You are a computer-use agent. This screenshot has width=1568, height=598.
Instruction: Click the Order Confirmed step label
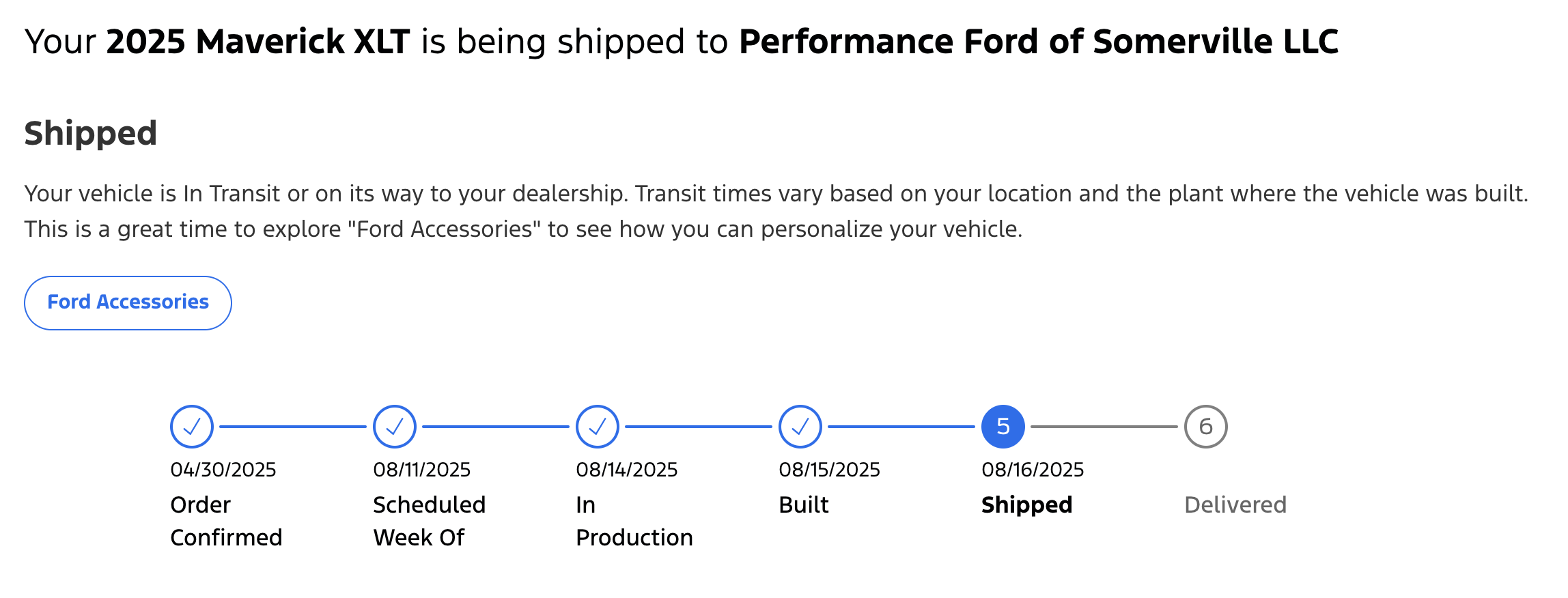tap(225, 521)
